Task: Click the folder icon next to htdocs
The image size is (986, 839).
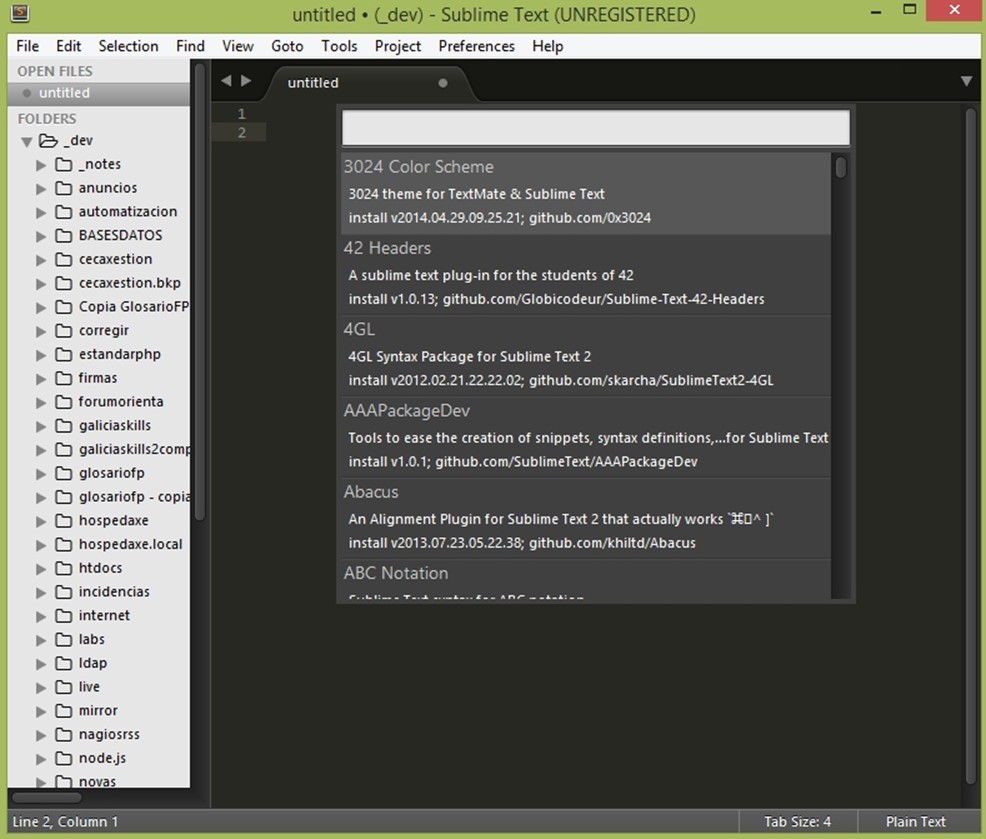Action: click(64, 568)
